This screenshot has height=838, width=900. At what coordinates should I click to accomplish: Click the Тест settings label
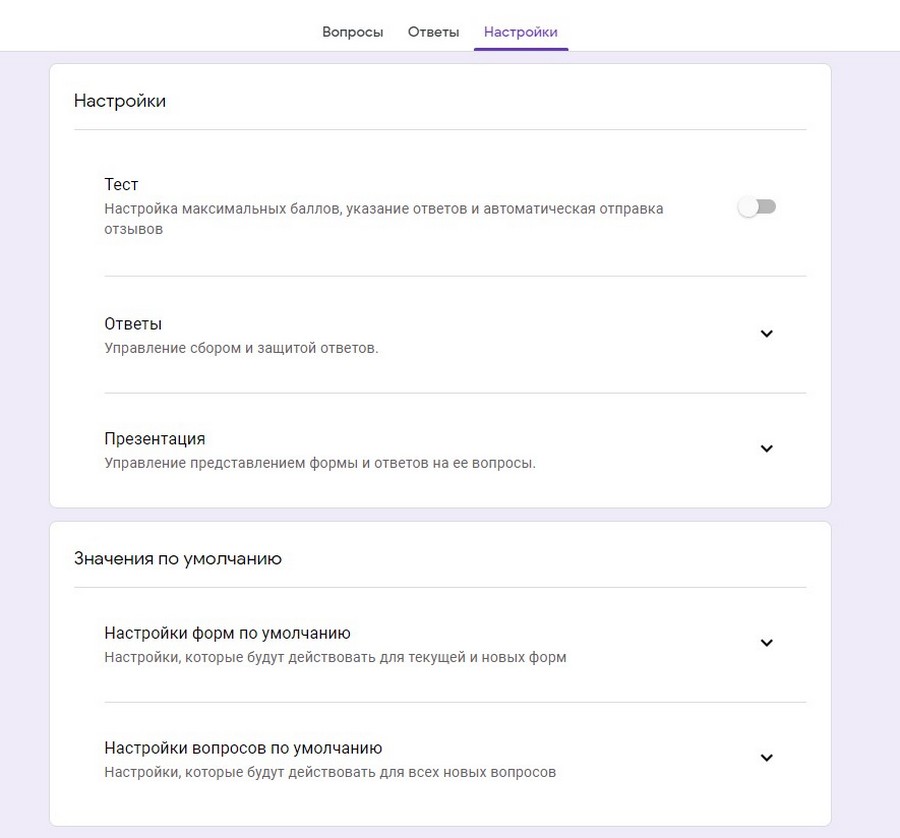tap(121, 185)
